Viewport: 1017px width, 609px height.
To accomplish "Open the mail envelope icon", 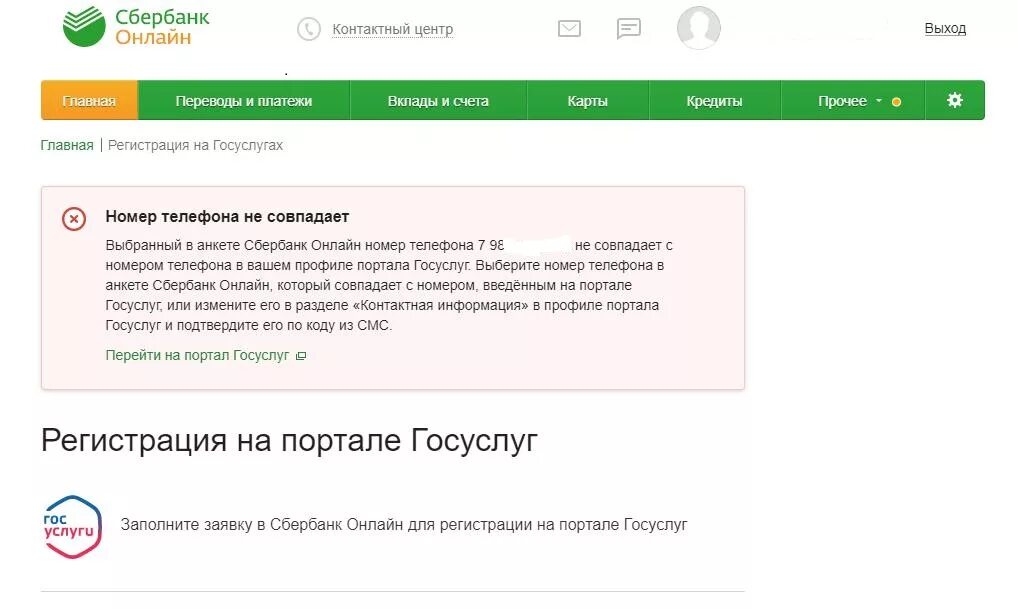I will [x=569, y=29].
